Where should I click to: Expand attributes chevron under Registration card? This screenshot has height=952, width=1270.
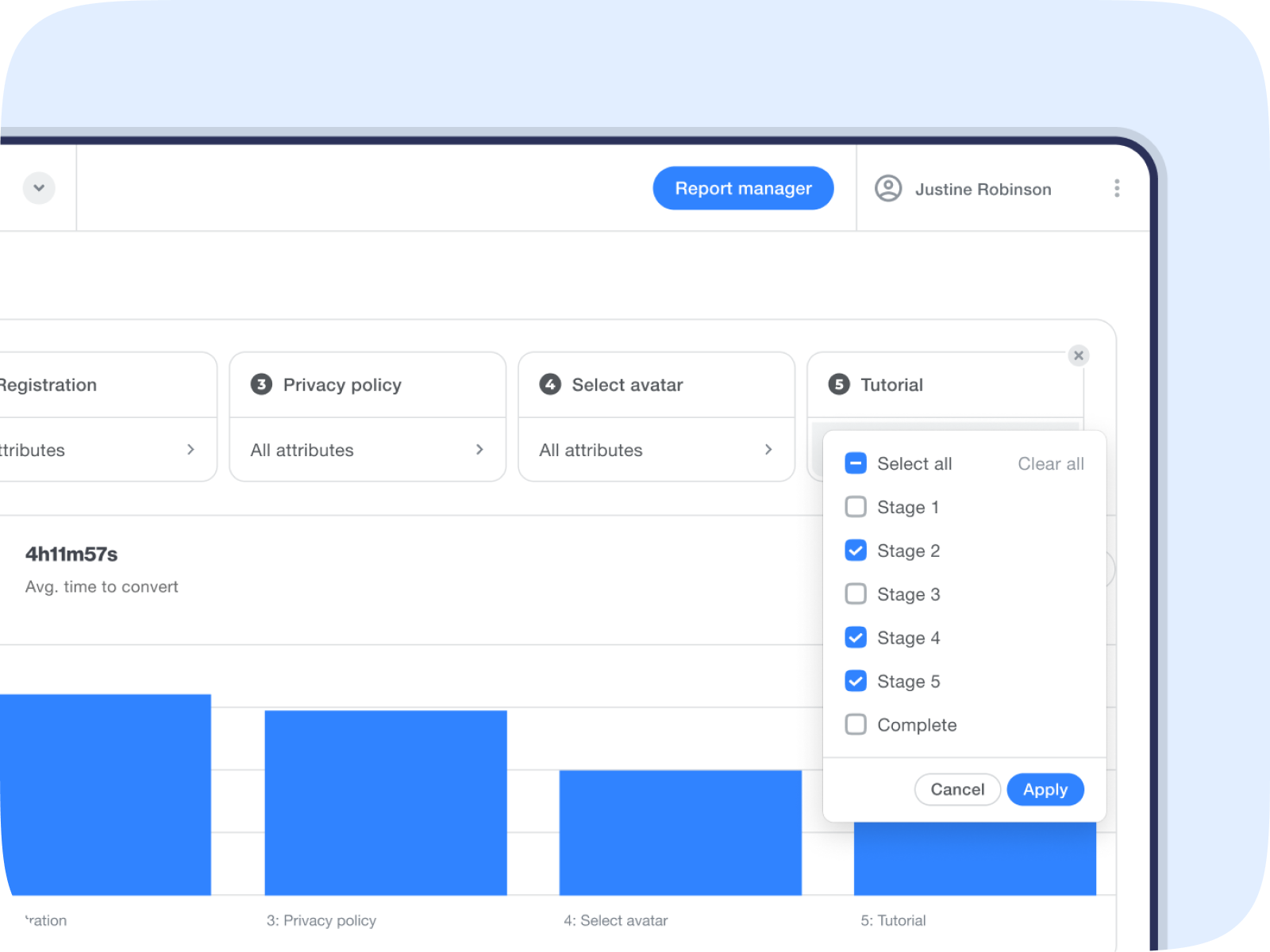[190, 450]
